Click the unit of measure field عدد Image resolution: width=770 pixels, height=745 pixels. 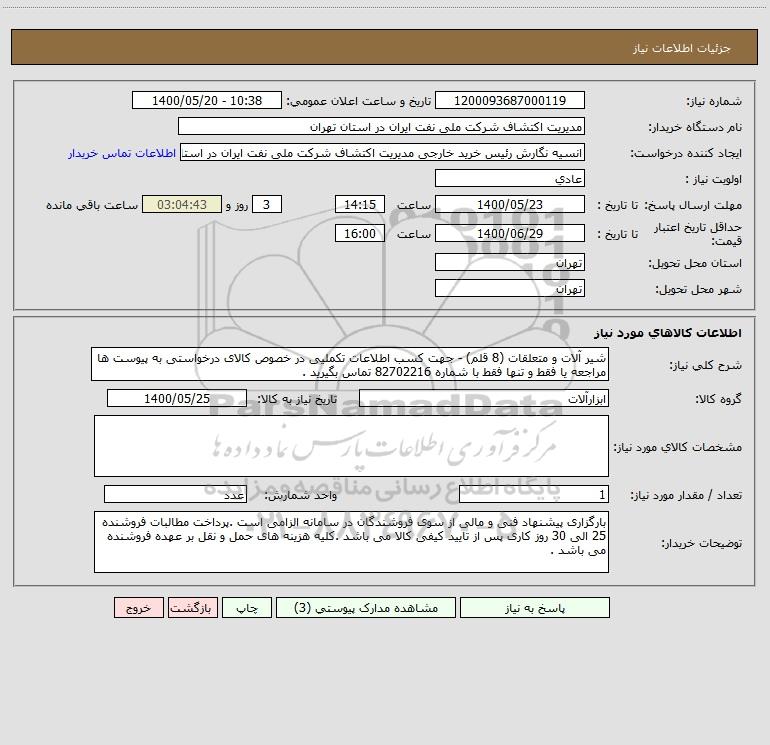coord(175,495)
